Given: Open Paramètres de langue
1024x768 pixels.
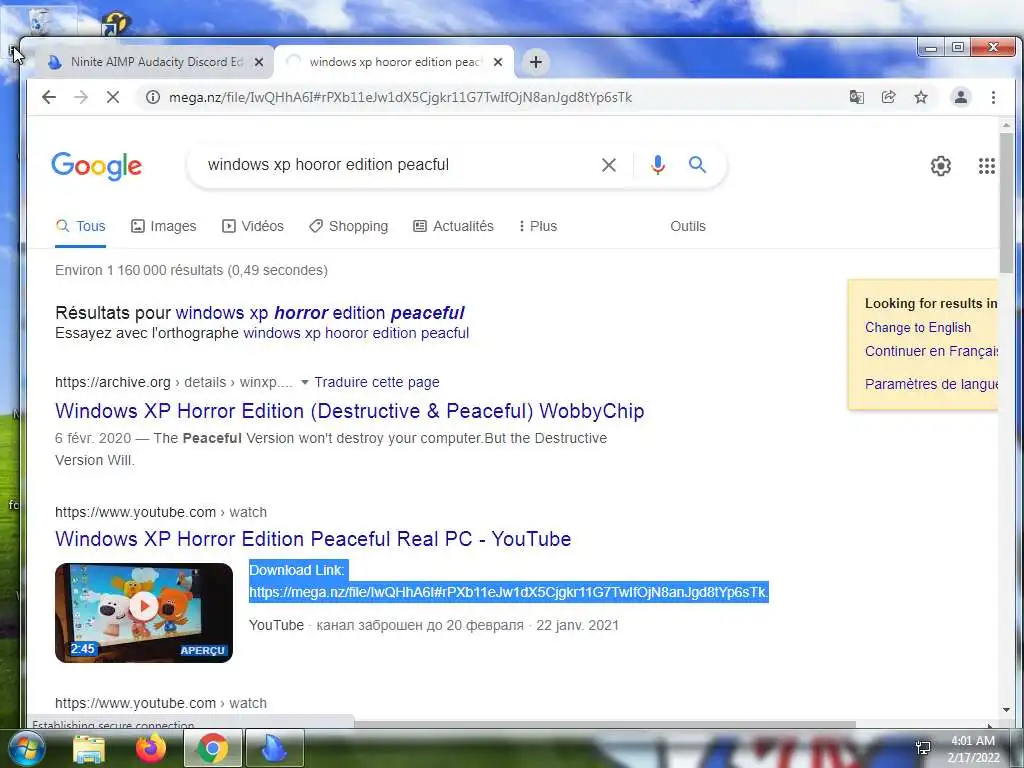Looking at the screenshot, I should tap(931, 384).
